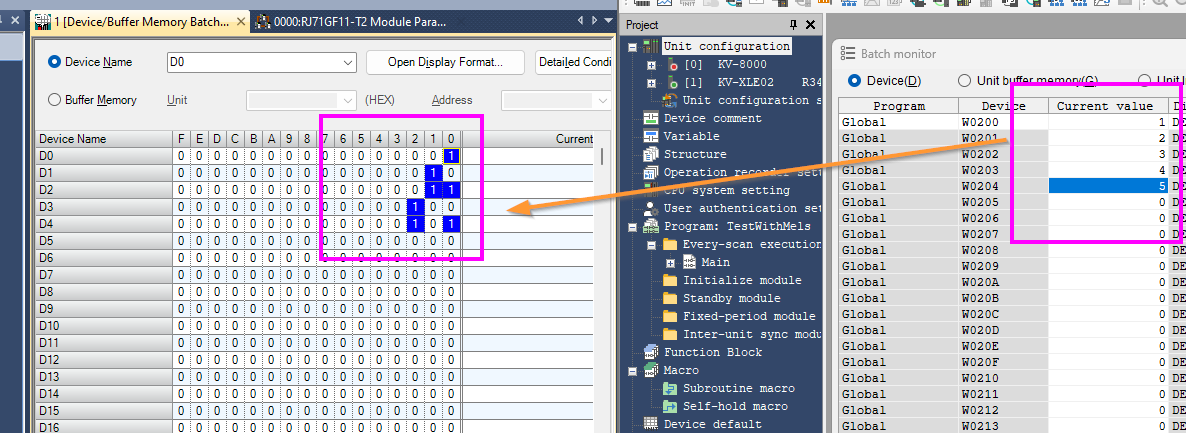Click the Unit configuration setting tree icon
Image resolution: width=1186 pixels, height=433 pixels.
point(670,100)
